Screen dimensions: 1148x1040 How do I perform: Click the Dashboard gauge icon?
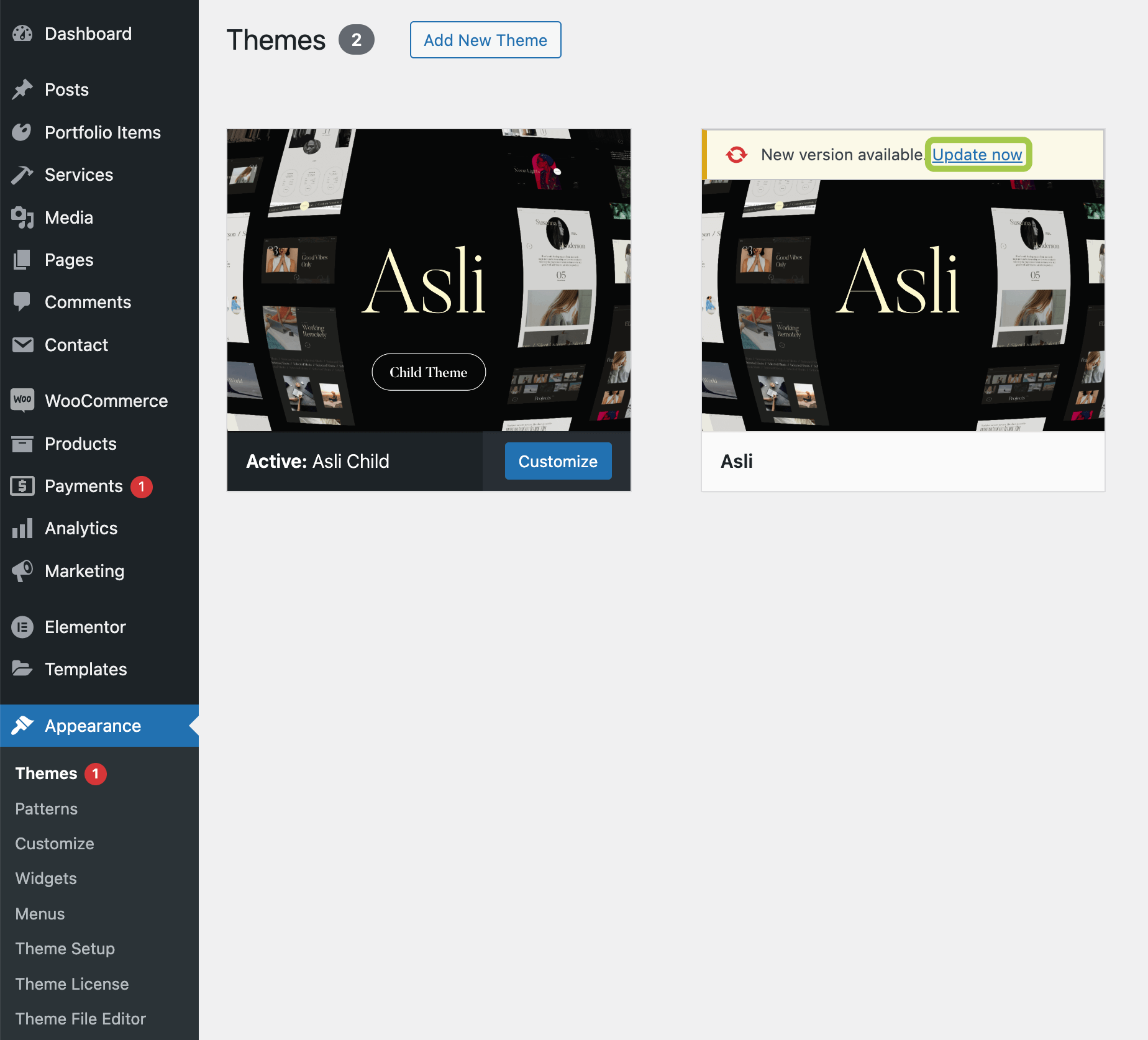[22, 34]
